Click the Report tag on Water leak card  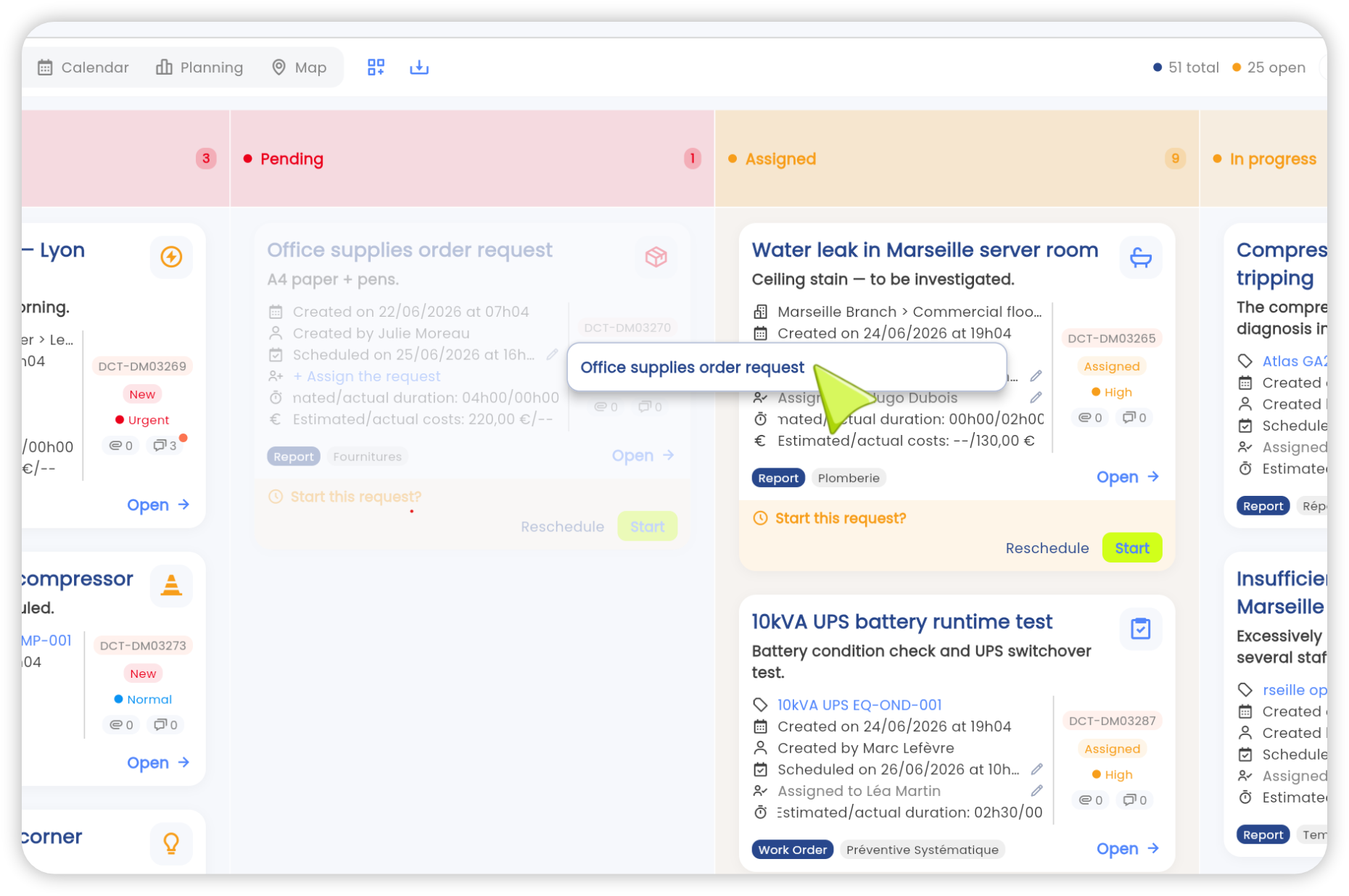click(x=778, y=478)
